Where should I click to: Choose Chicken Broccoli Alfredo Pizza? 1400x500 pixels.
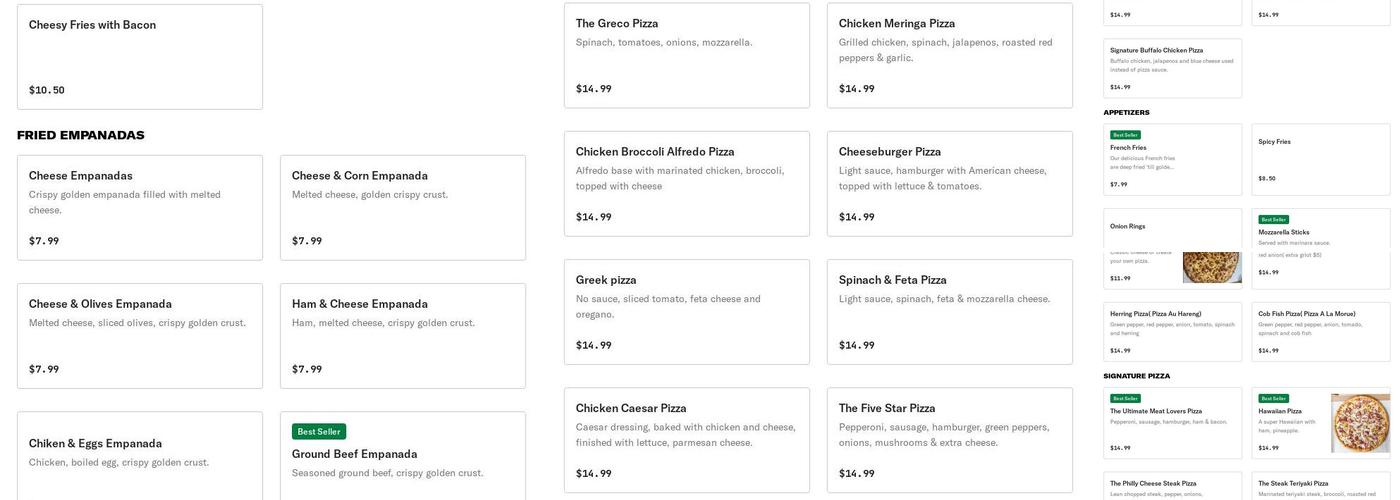click(x=686, y=183)
